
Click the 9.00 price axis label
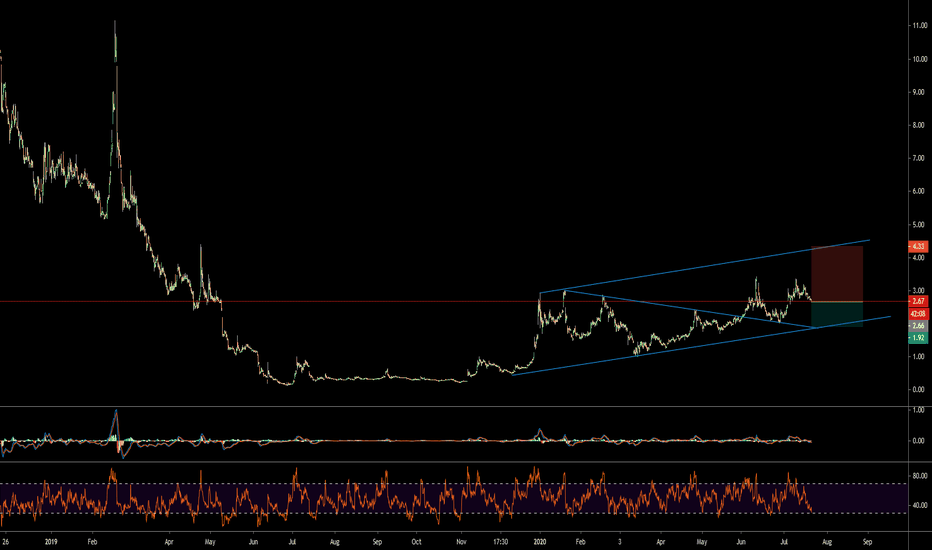click(x=919, y=92)
